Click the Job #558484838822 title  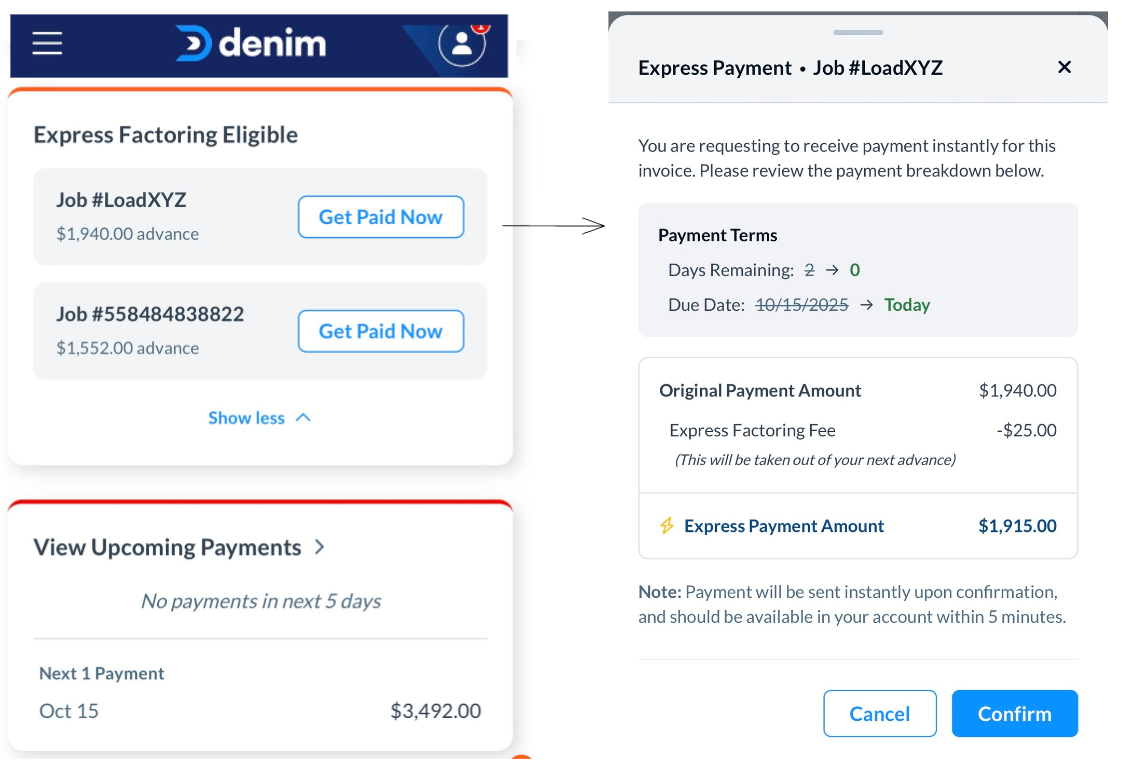[150, 314]
